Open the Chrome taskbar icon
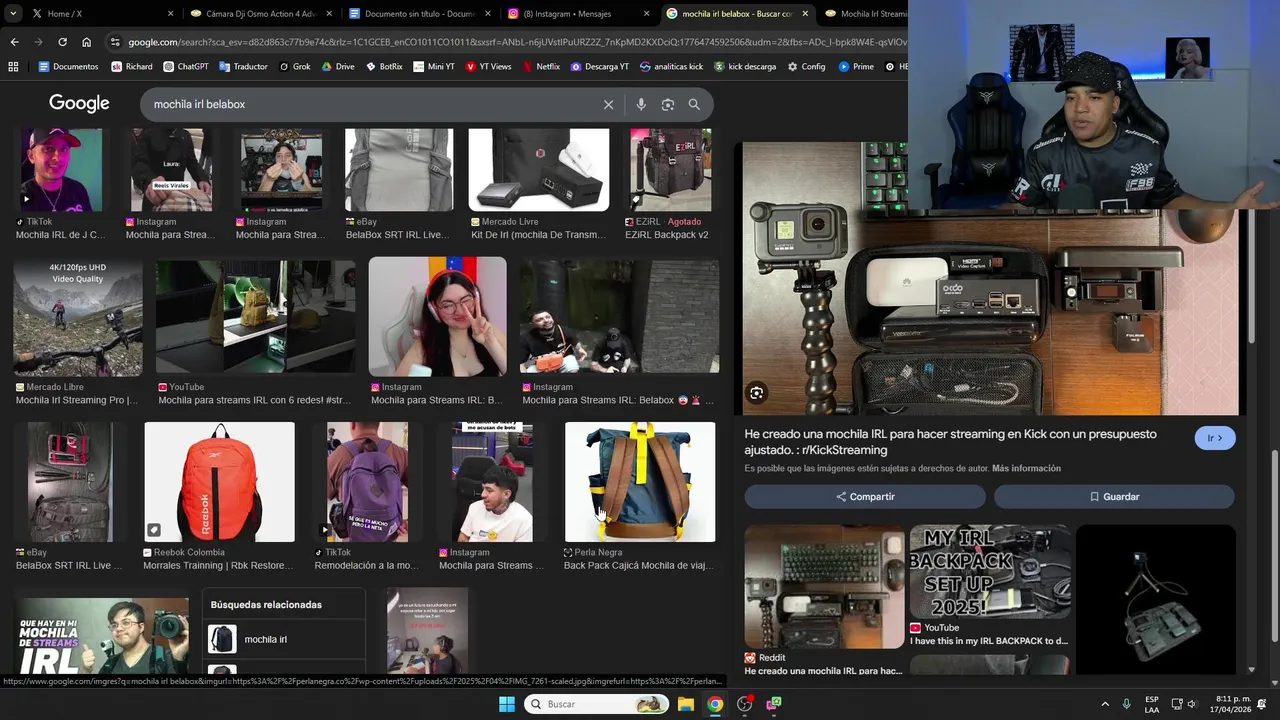 tap(715, 704)
